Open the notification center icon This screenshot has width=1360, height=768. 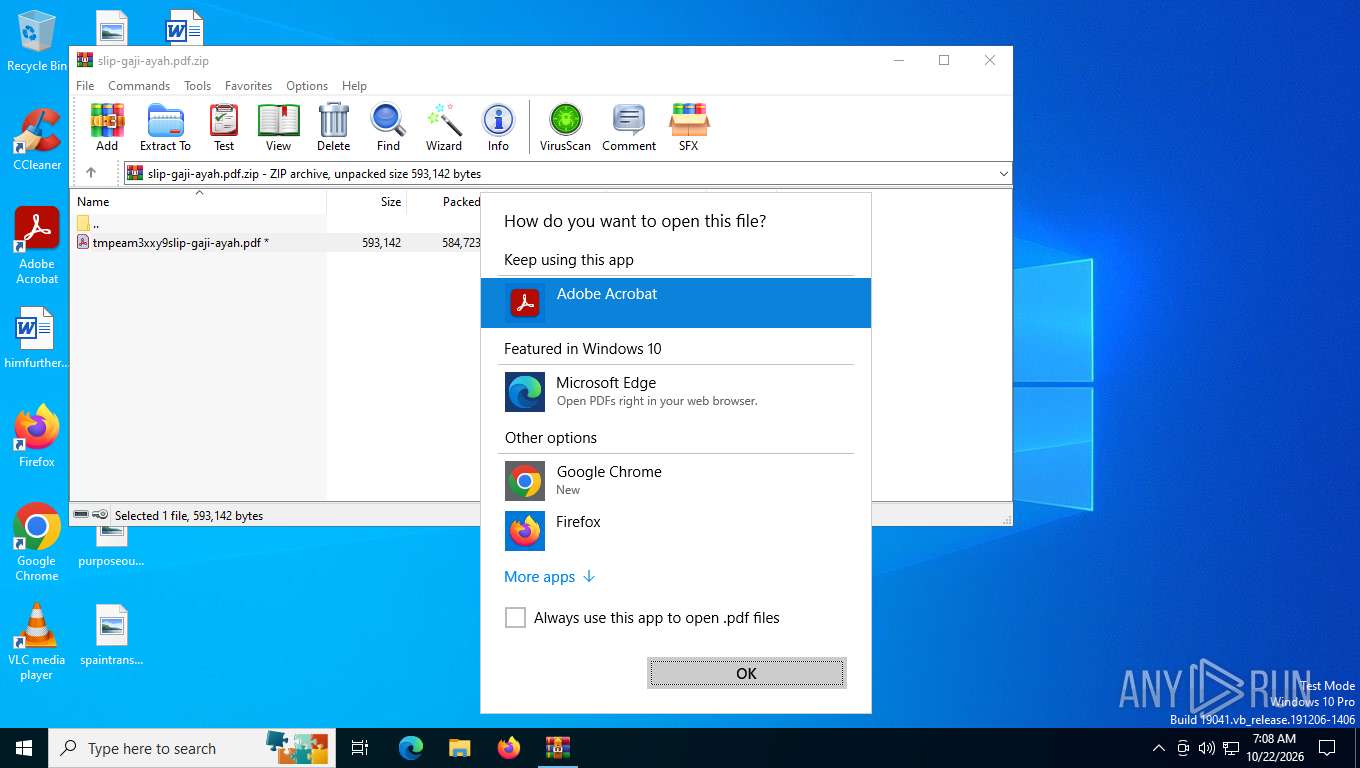pyautogui.click(x=1327, y=748)
